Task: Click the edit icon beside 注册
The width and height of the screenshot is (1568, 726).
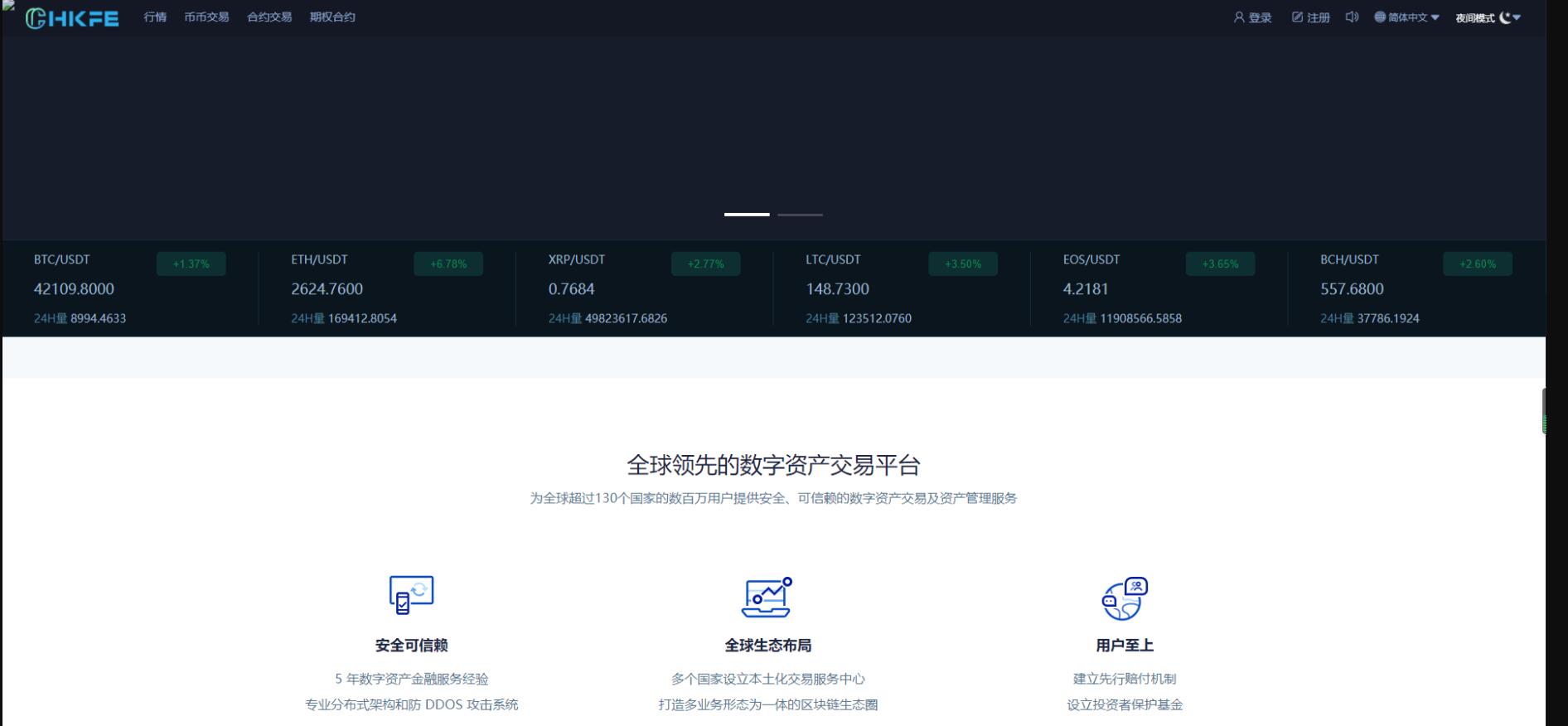Action: [1297, 17]
